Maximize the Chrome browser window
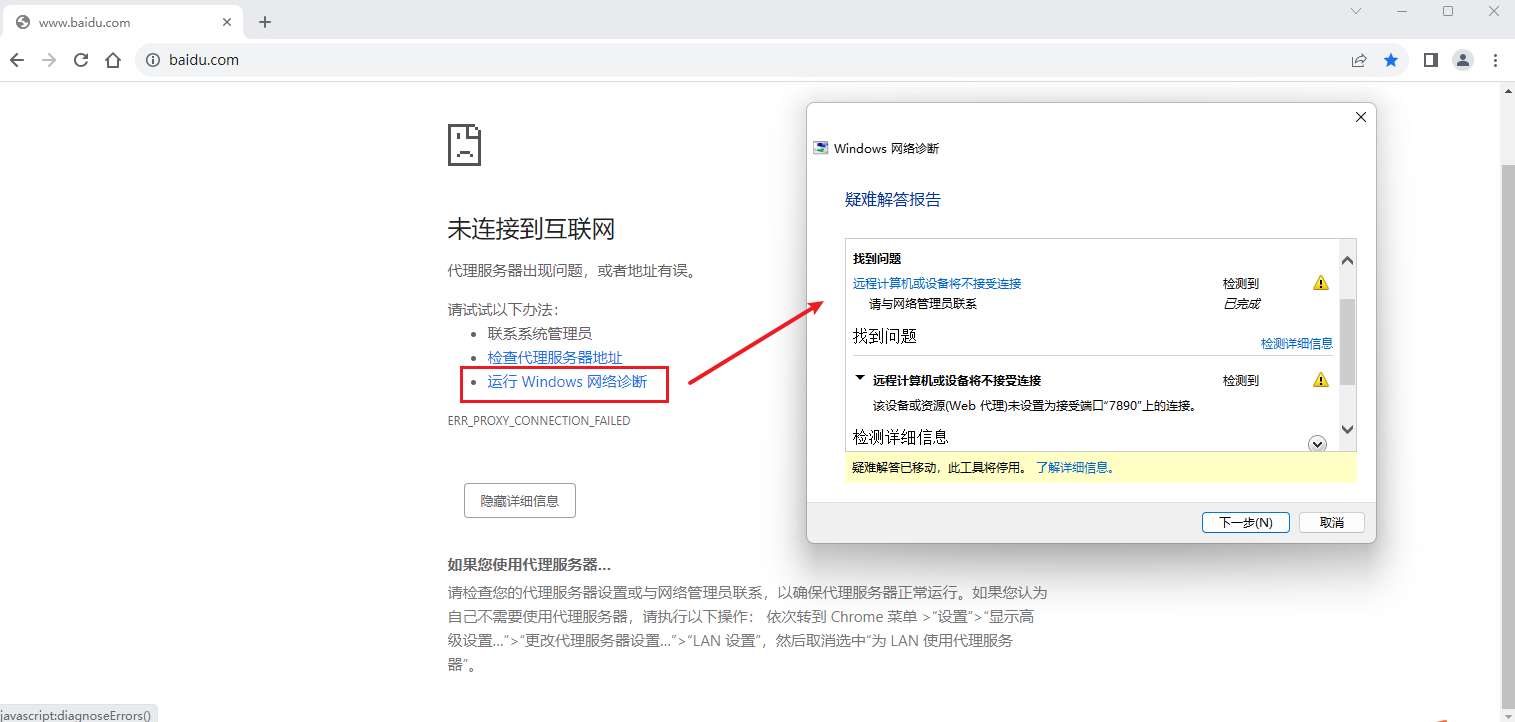The width and height of the screenshot is (1515, 722). point(1448,11)
